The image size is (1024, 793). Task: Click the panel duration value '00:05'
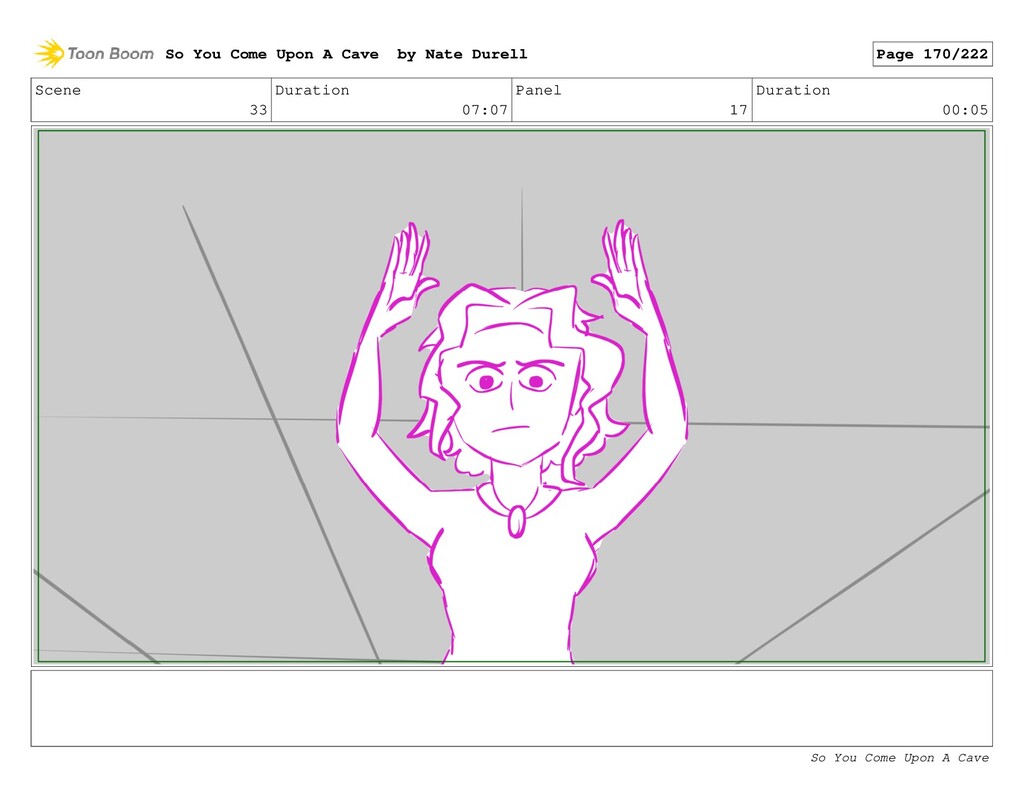(965, 110)
